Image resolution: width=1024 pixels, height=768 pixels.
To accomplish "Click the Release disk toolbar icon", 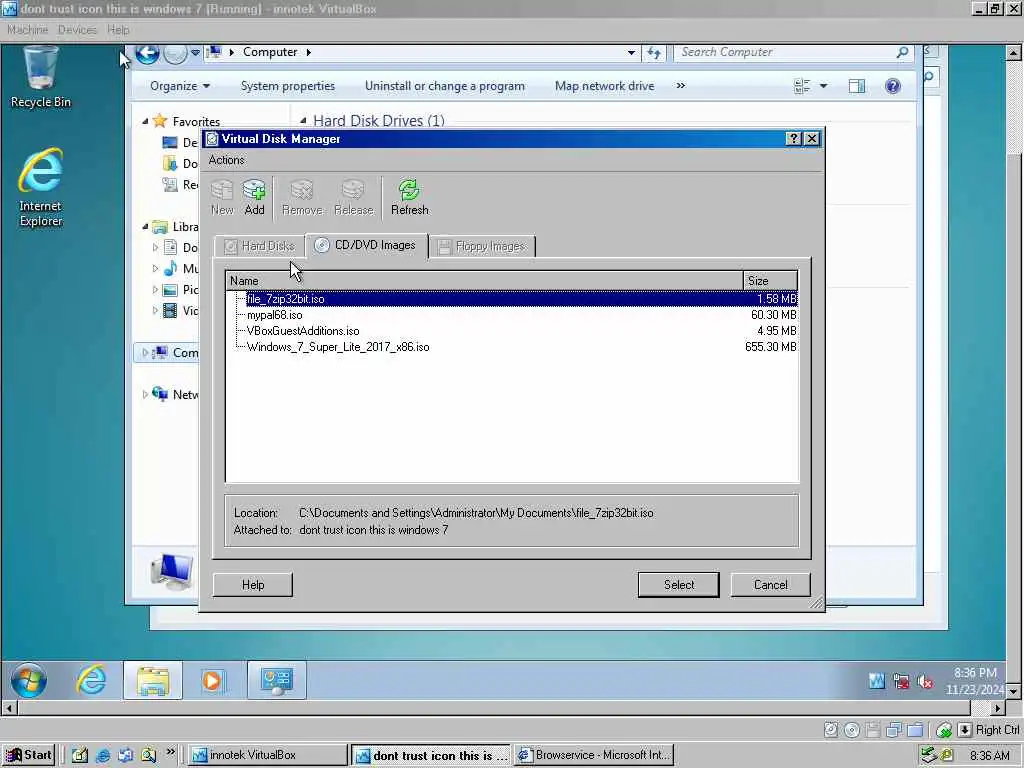I will 353,197.
